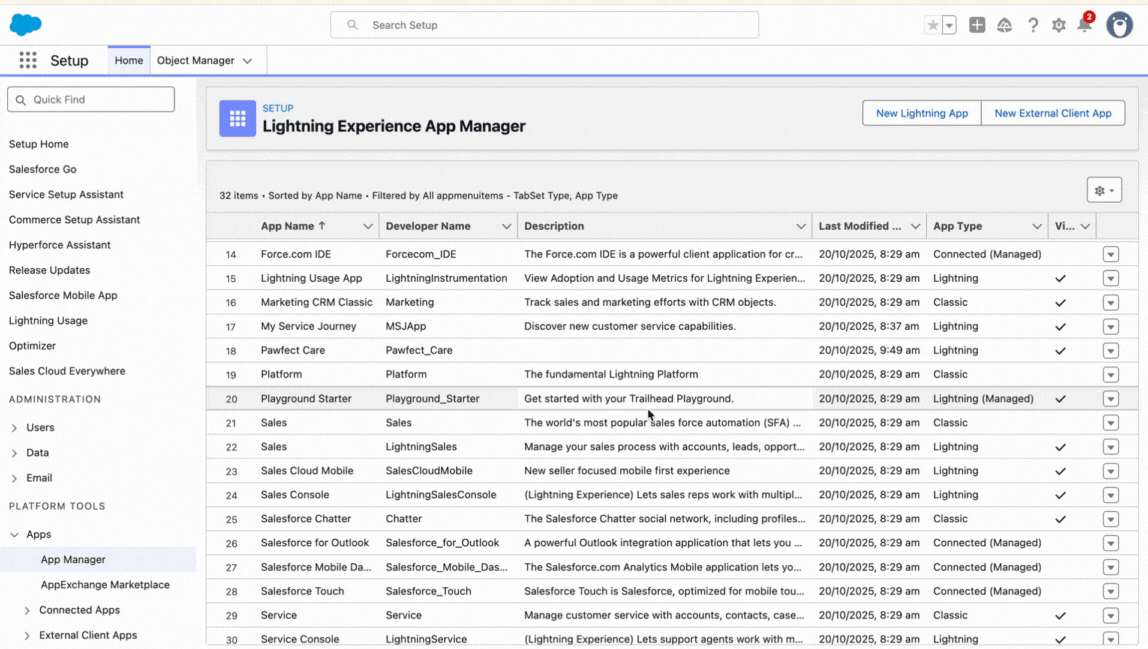The width and height of the screenshot is (1148, 649).
Task: Open the notifications bell
Action: (x=1084, y=26)
